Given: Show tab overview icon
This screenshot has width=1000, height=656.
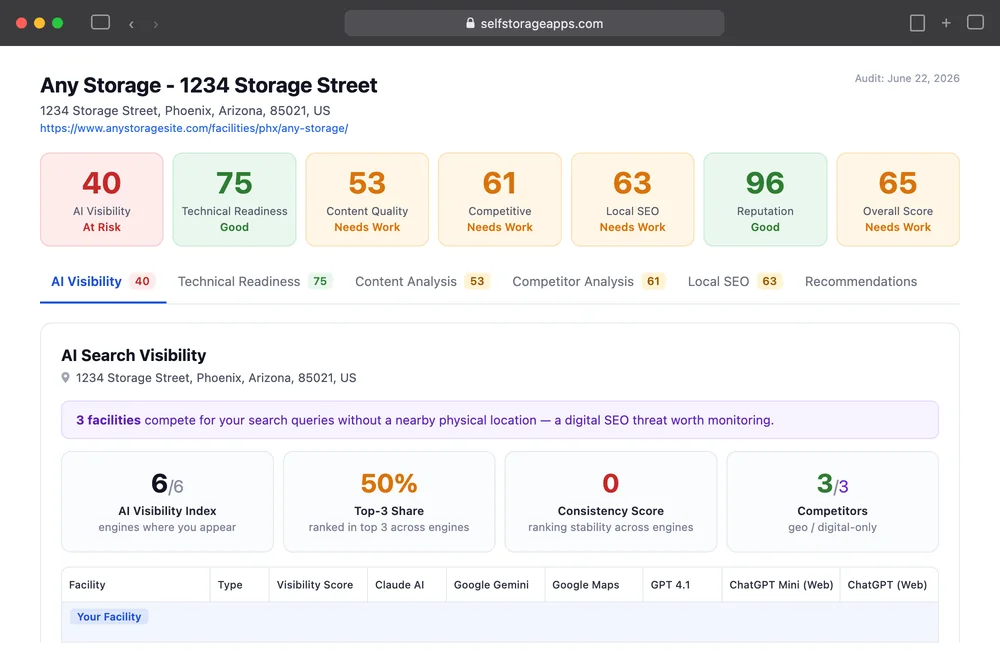Looking at the screenshot, I should point(975,23).
